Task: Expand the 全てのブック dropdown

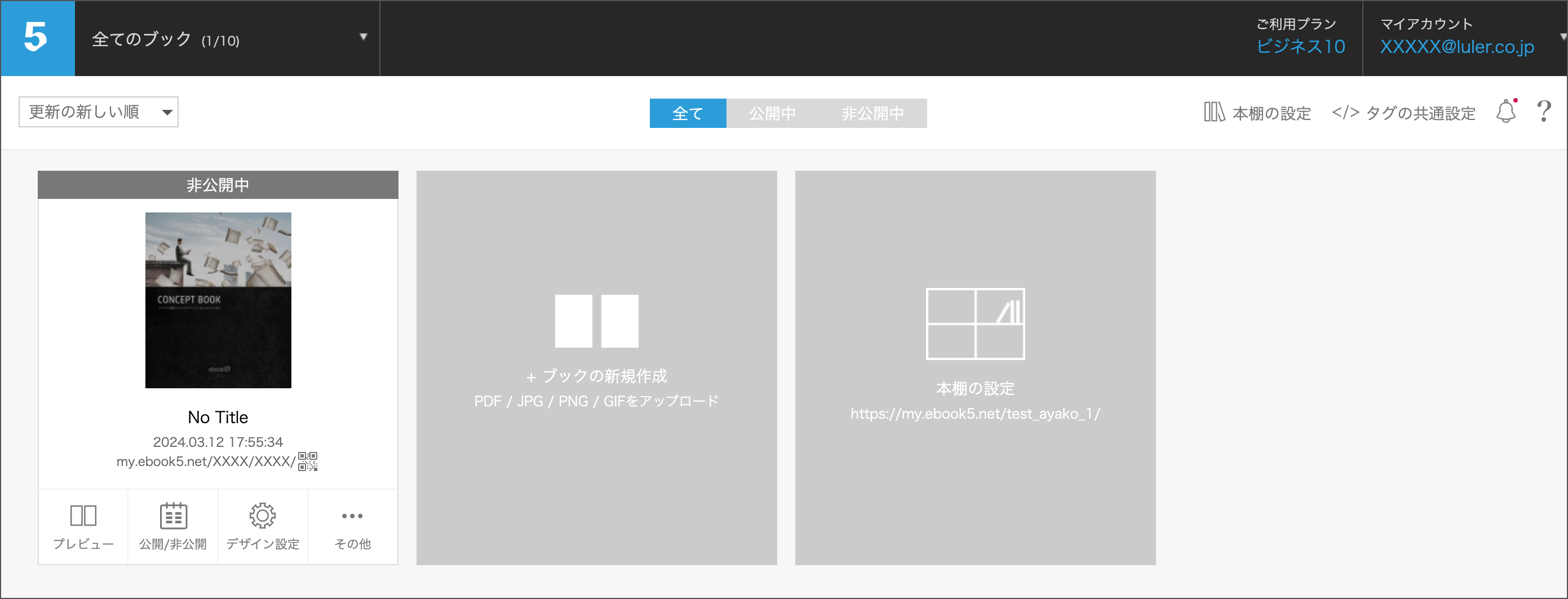Action: (363, 37)
